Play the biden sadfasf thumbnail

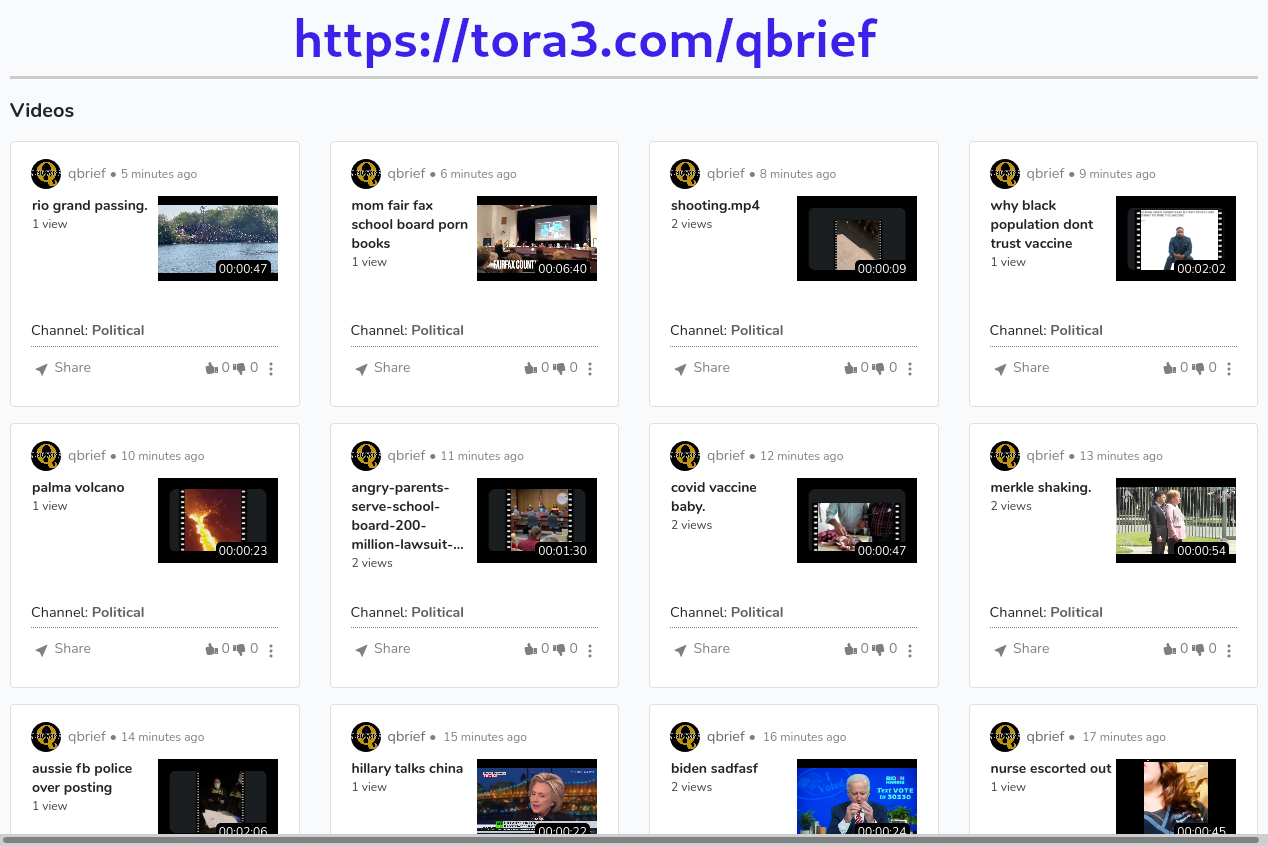click(857, 797)
